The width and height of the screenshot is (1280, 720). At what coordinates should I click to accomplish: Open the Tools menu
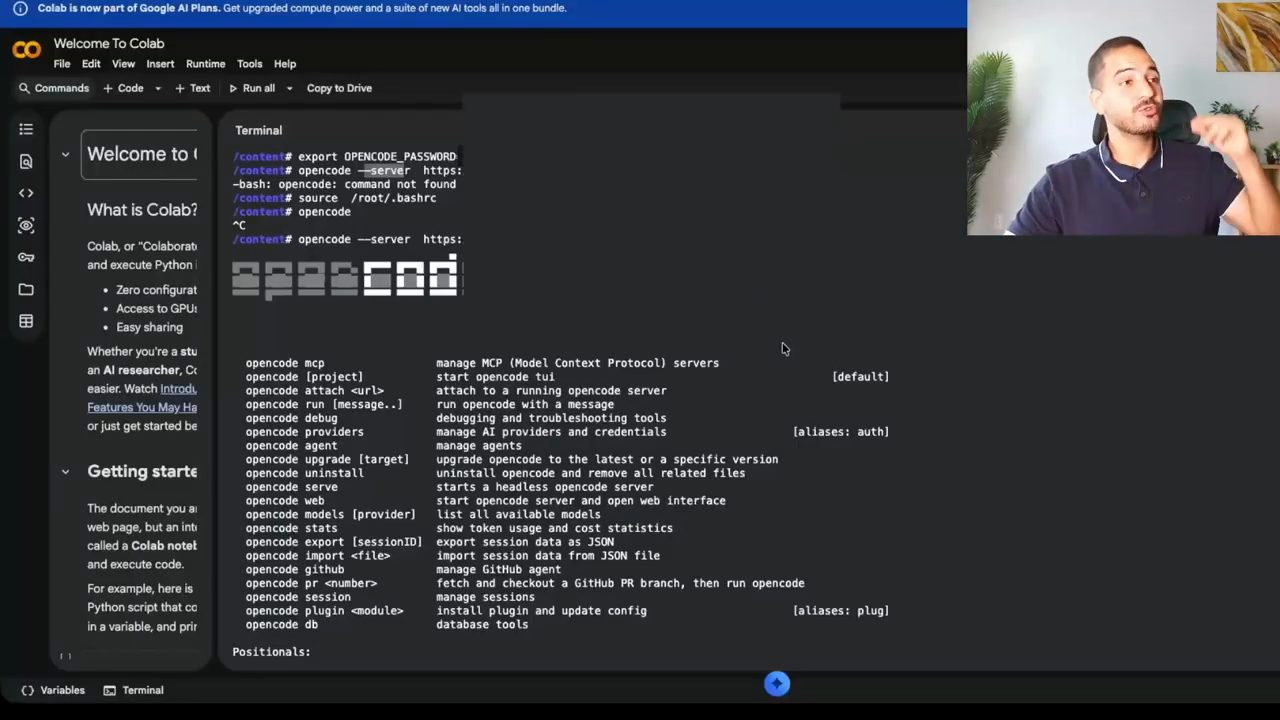(249, 64)
